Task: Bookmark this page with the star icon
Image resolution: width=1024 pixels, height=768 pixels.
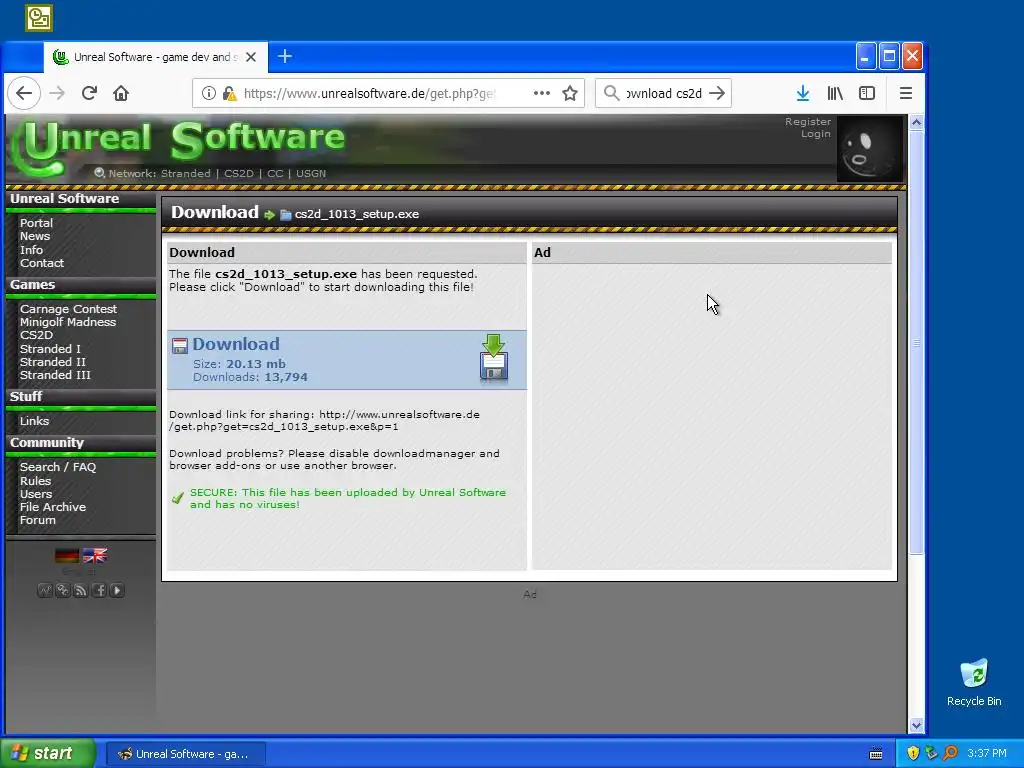Action: click(570, 93)
